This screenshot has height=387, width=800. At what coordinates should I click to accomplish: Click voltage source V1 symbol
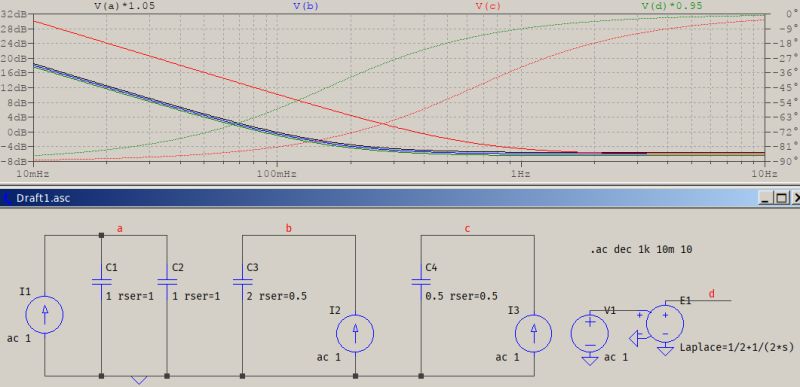point(590,333)
